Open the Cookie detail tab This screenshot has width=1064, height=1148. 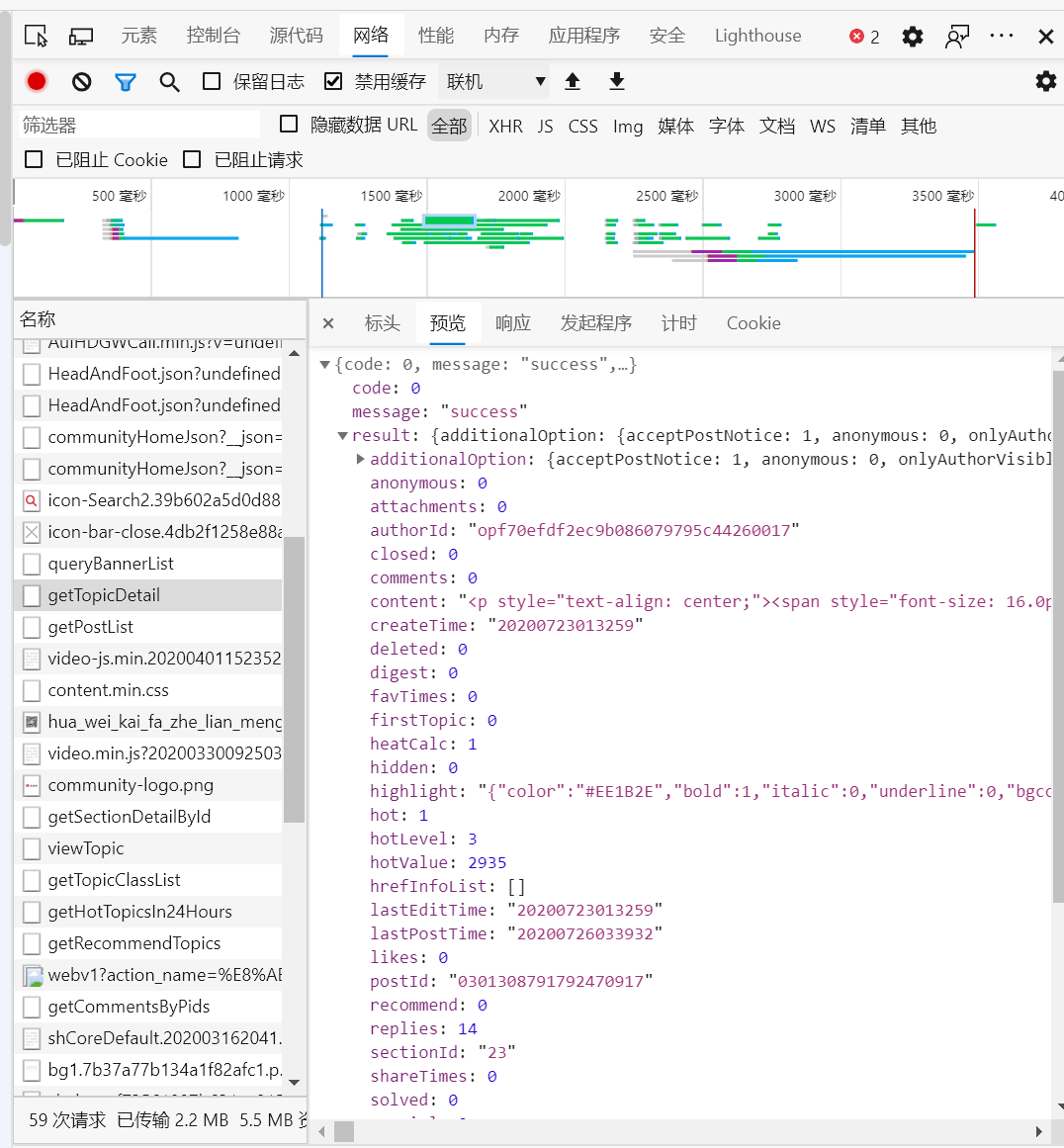point(754,323)
